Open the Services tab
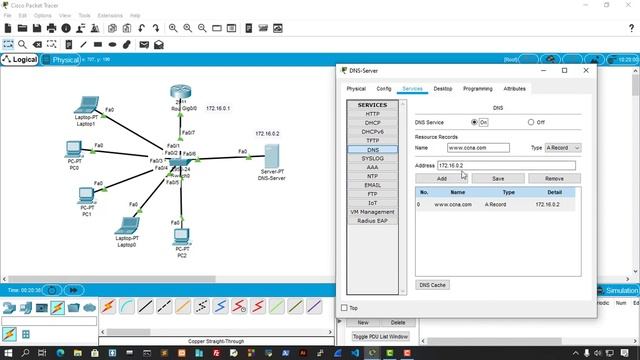640x360 pixels. point(412,89)
